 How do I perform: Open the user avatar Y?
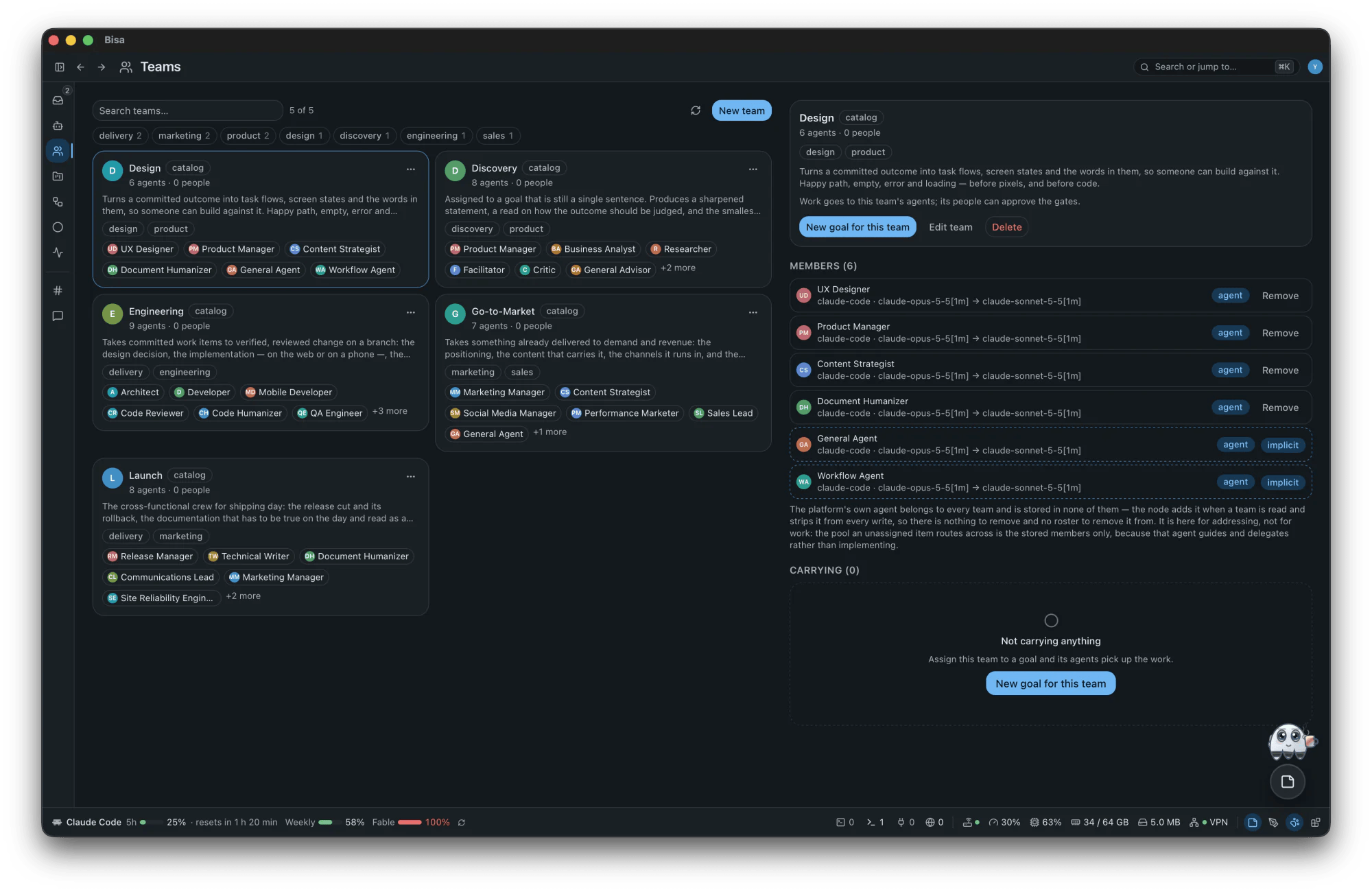click(x=1314, y=67)
